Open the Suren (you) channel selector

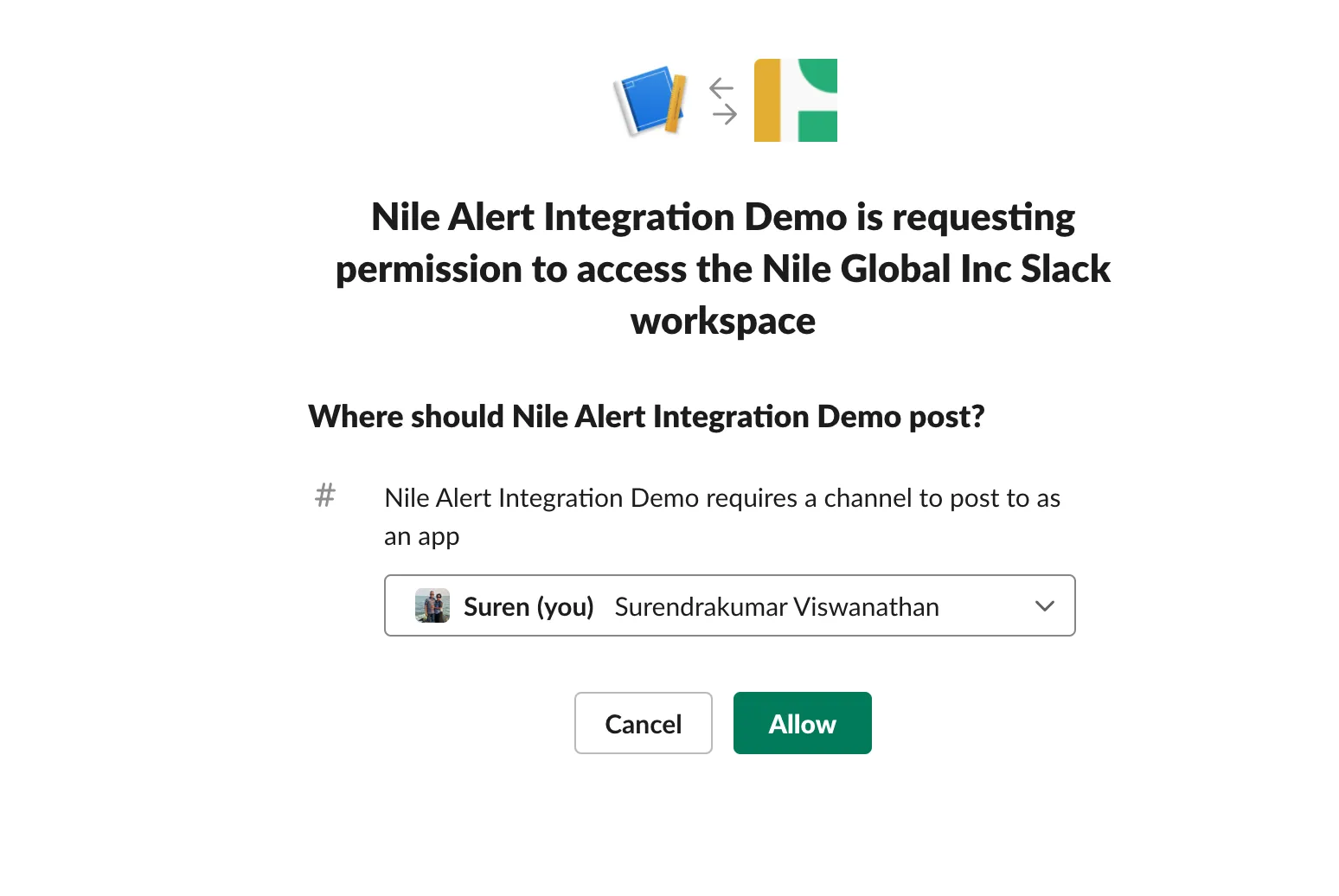pyautogui.click(x=730, y=605)
